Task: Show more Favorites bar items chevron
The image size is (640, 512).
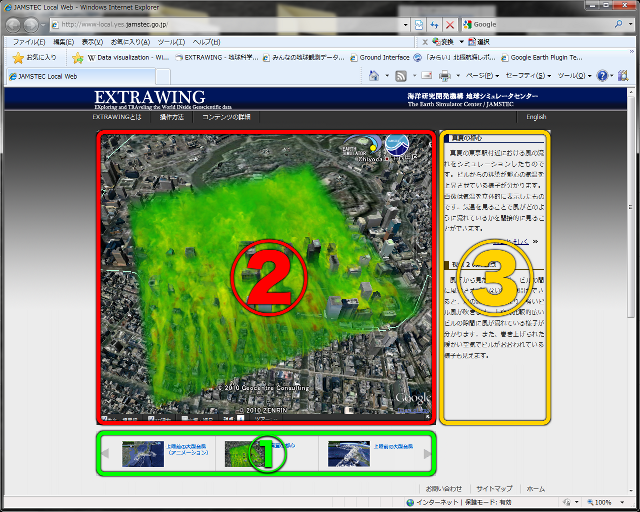Action: [x=632, y=52]
